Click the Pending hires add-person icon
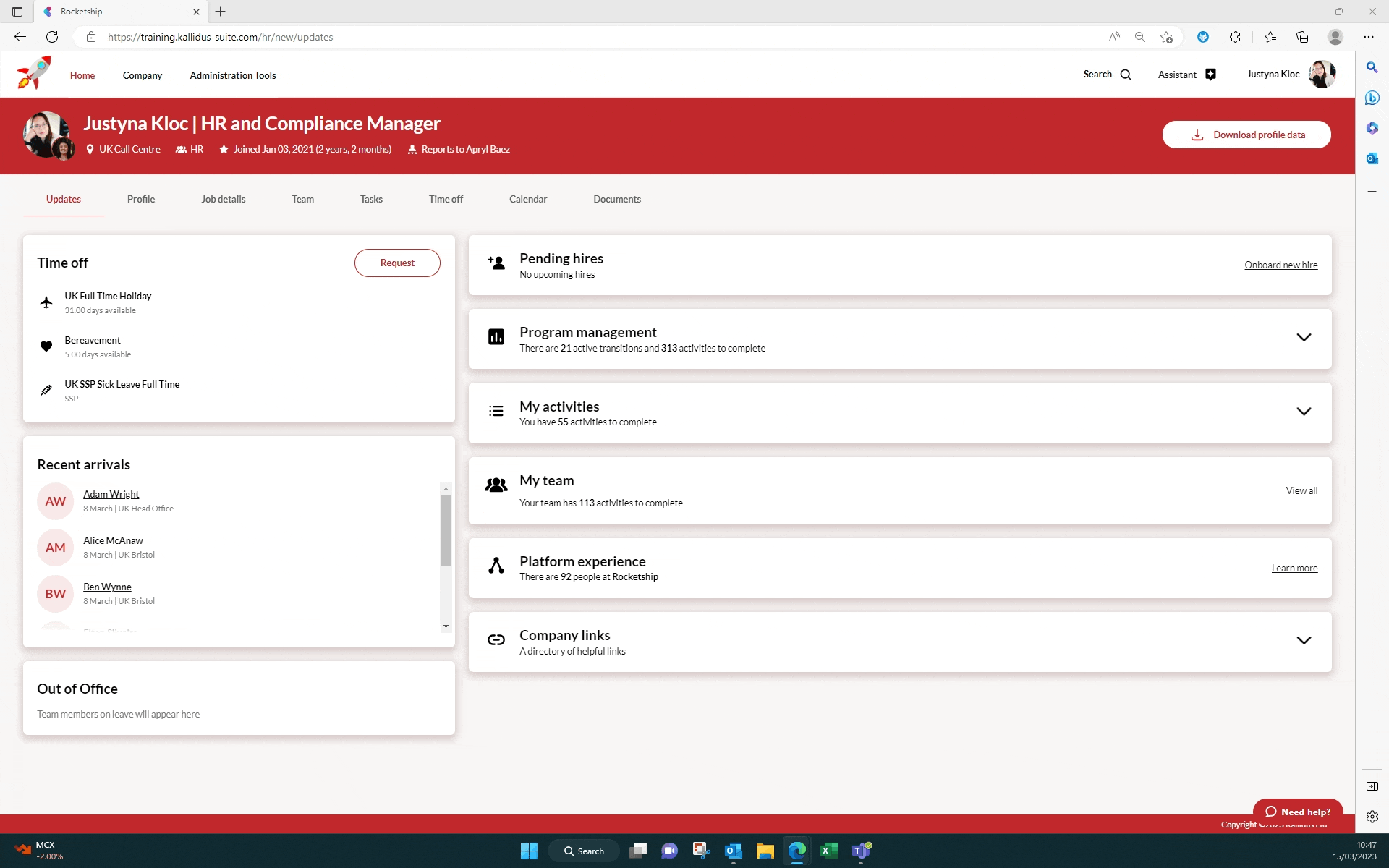 (496, 263)
